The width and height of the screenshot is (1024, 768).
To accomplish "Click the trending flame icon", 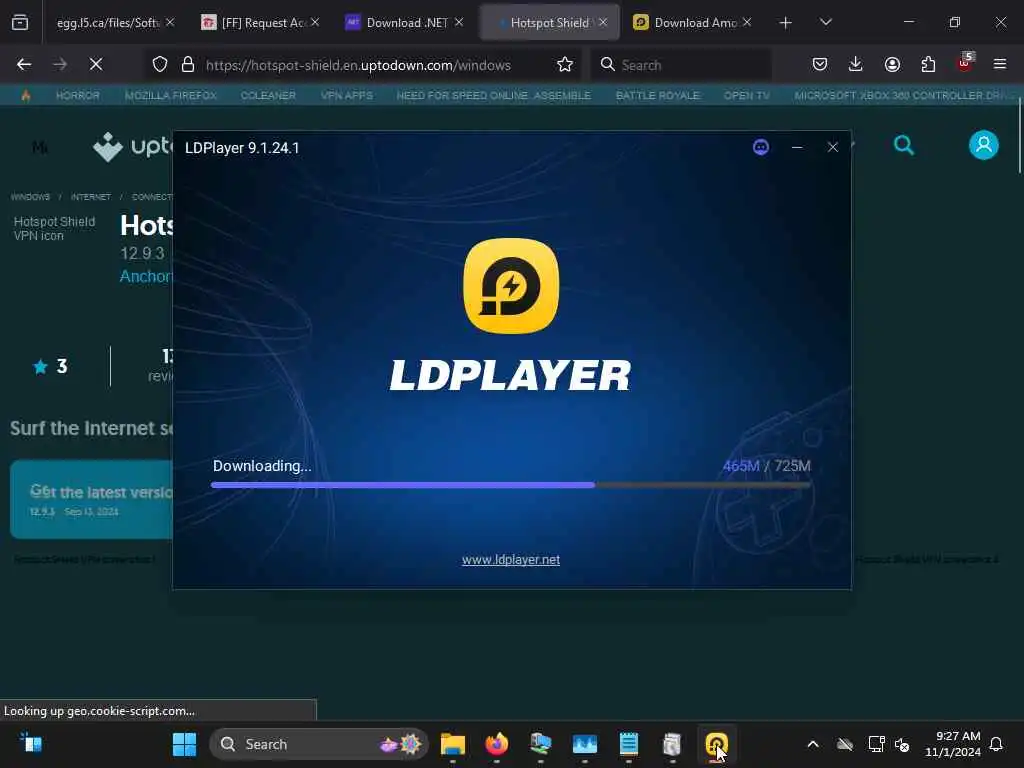I will [26, 96].
